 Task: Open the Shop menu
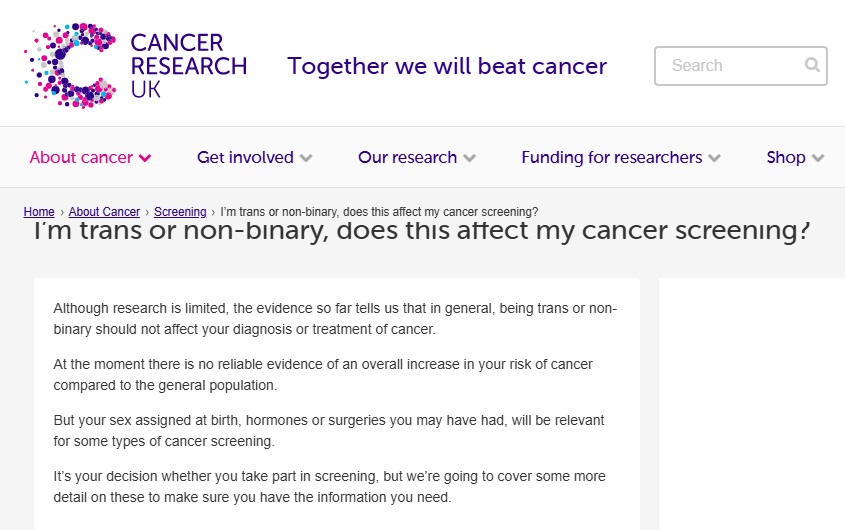(786, 157)
